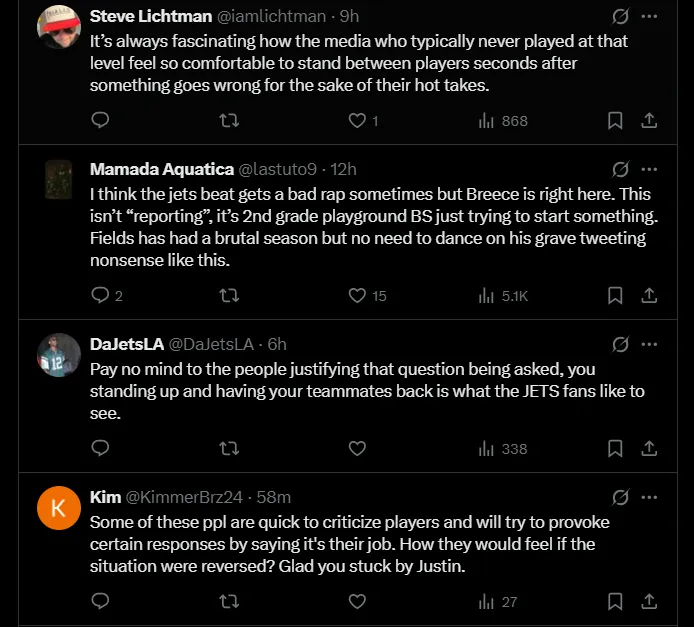The image size is (694, 627).
Task: Like Steve Lichtman's tweet
Action: coord(357,121)
